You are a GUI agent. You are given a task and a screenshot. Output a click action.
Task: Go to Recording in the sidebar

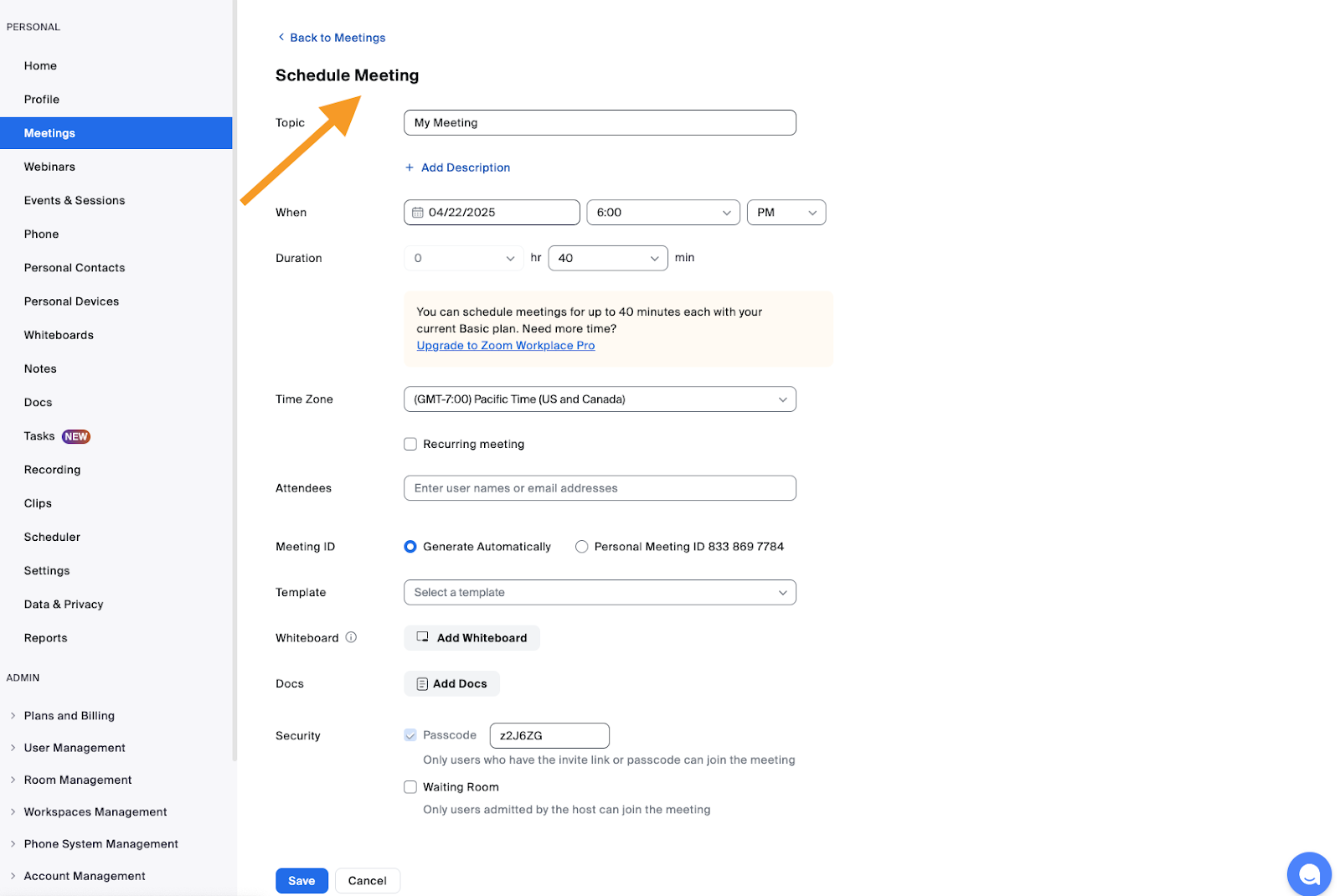point(52,470)
